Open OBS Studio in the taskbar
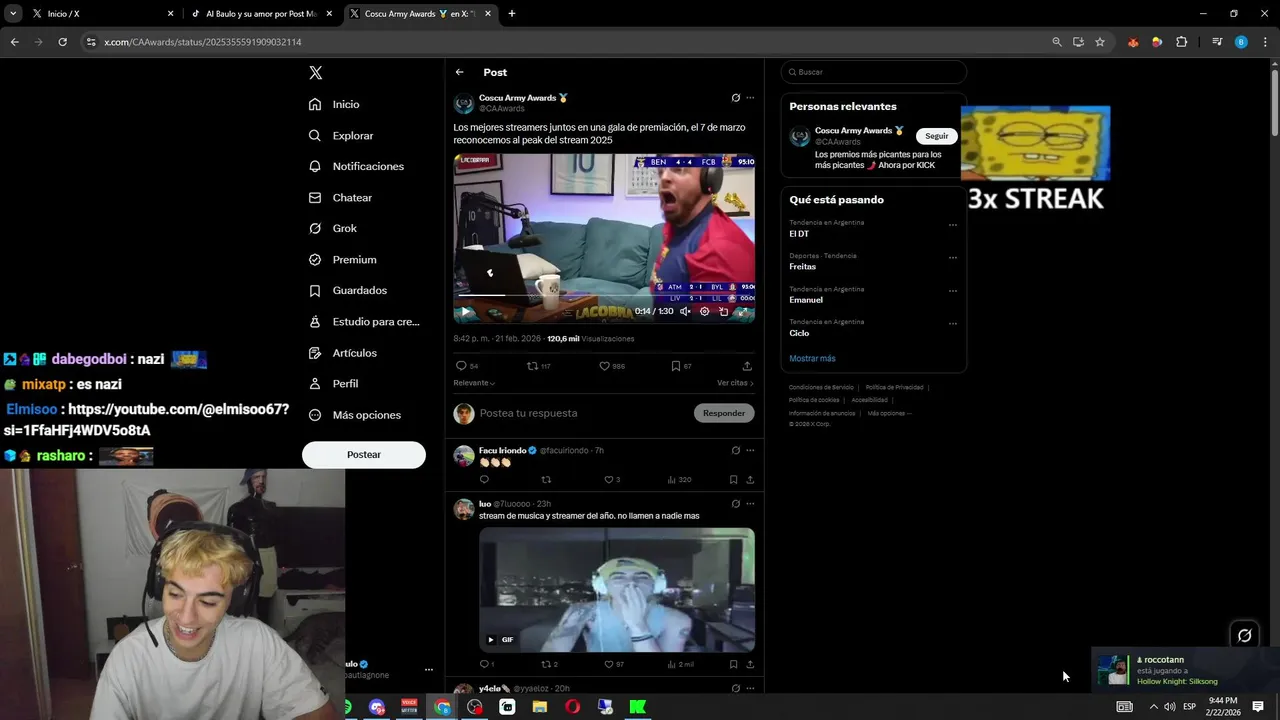 point(475,707)
